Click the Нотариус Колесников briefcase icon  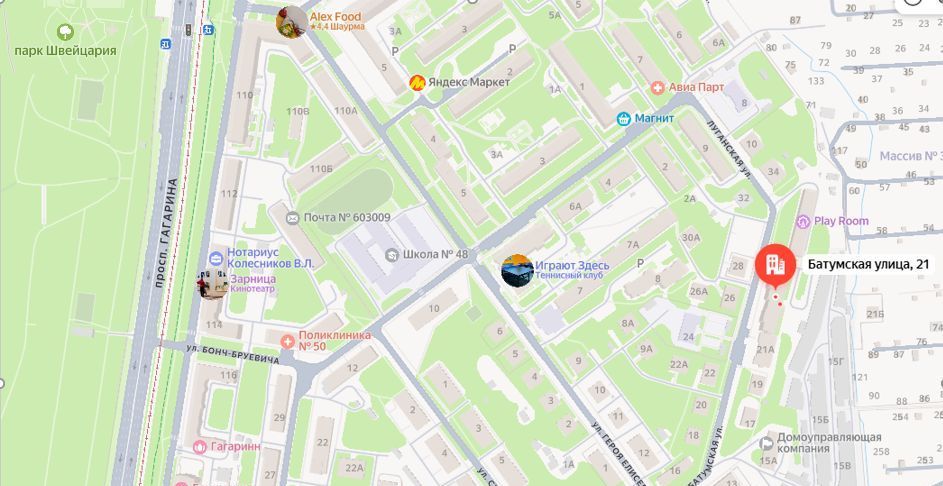(215, 259)
